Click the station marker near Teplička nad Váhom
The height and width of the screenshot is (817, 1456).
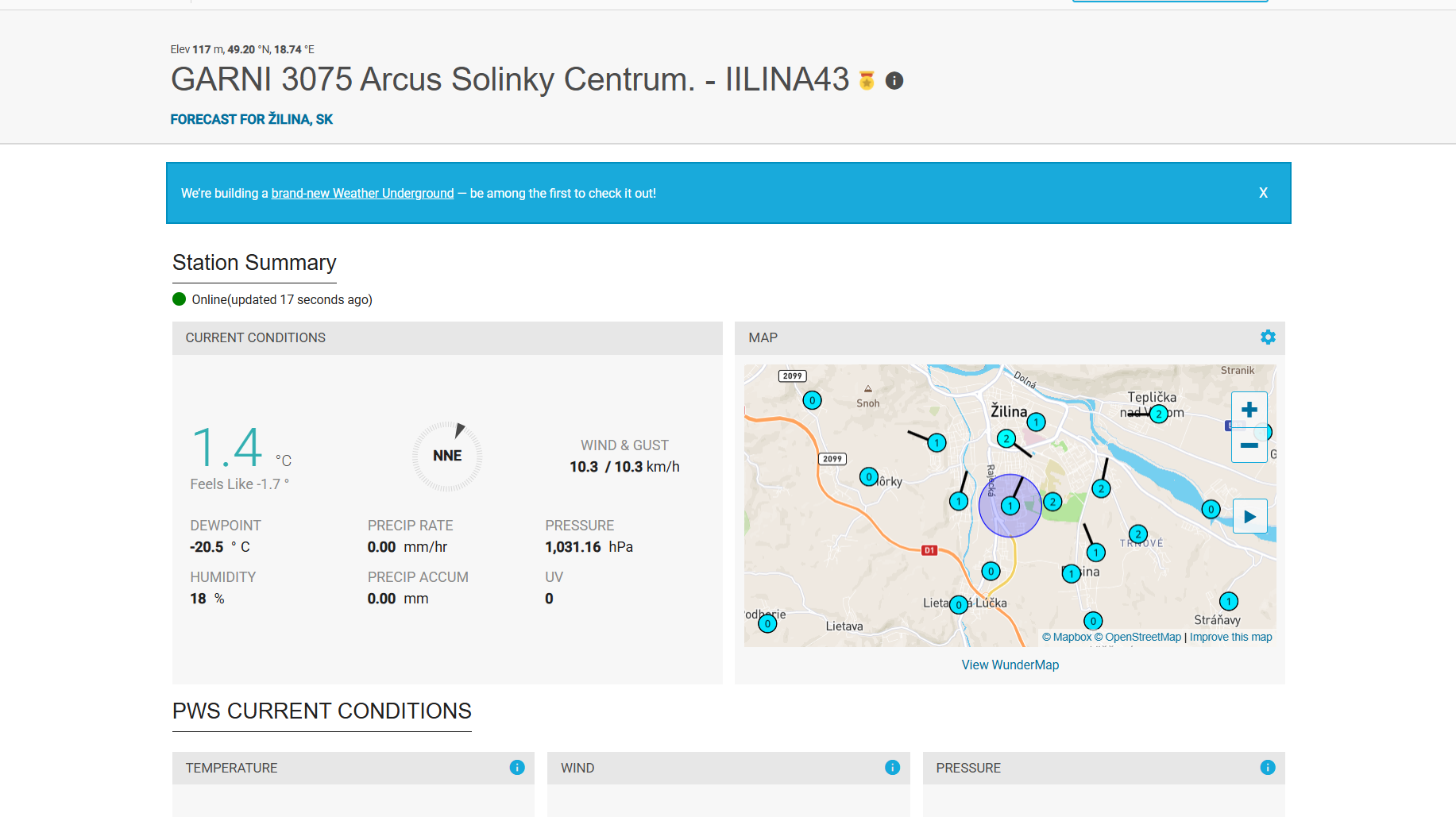[1158, 414]
